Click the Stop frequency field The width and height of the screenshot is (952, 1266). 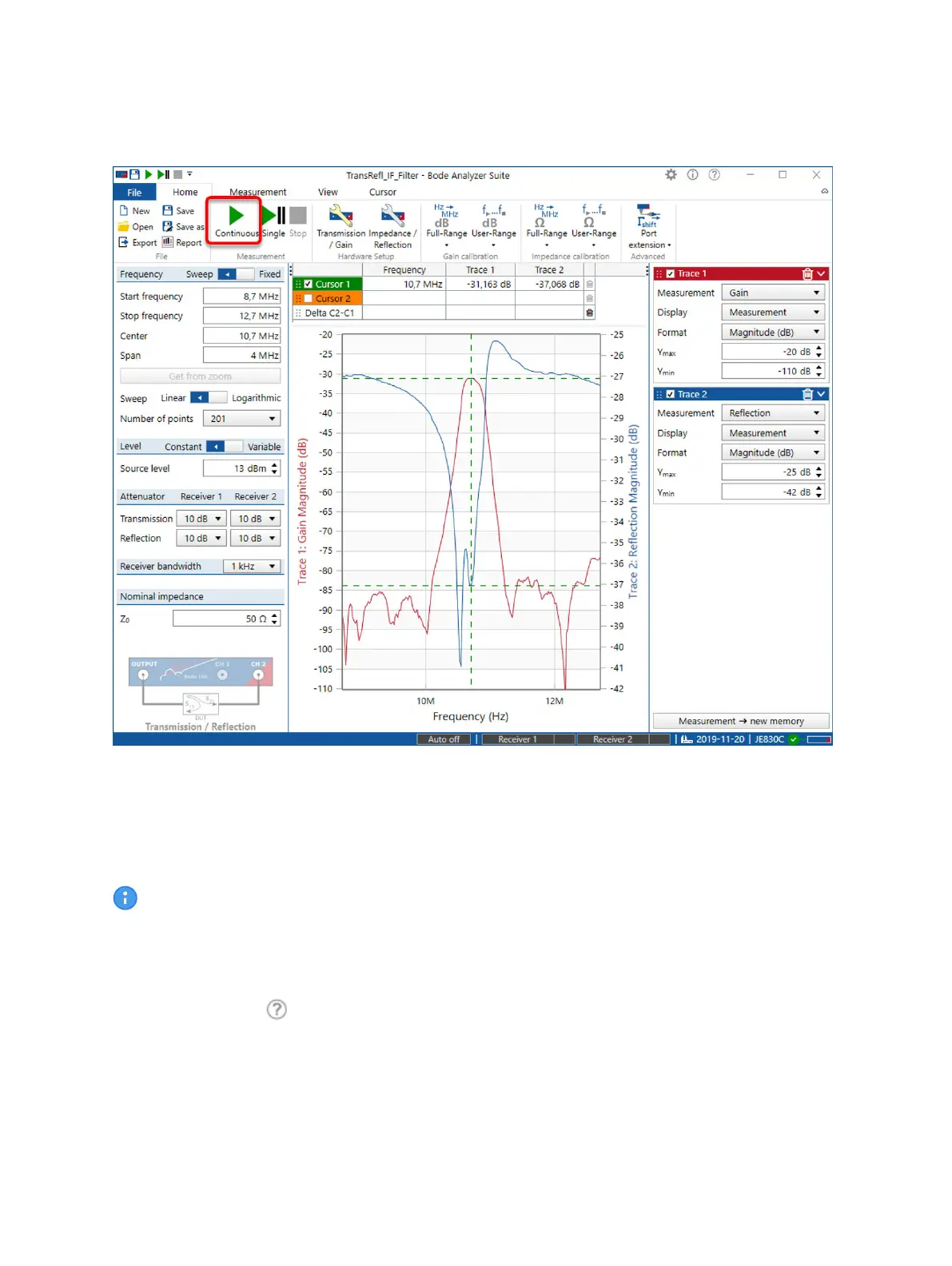point(241,316)
